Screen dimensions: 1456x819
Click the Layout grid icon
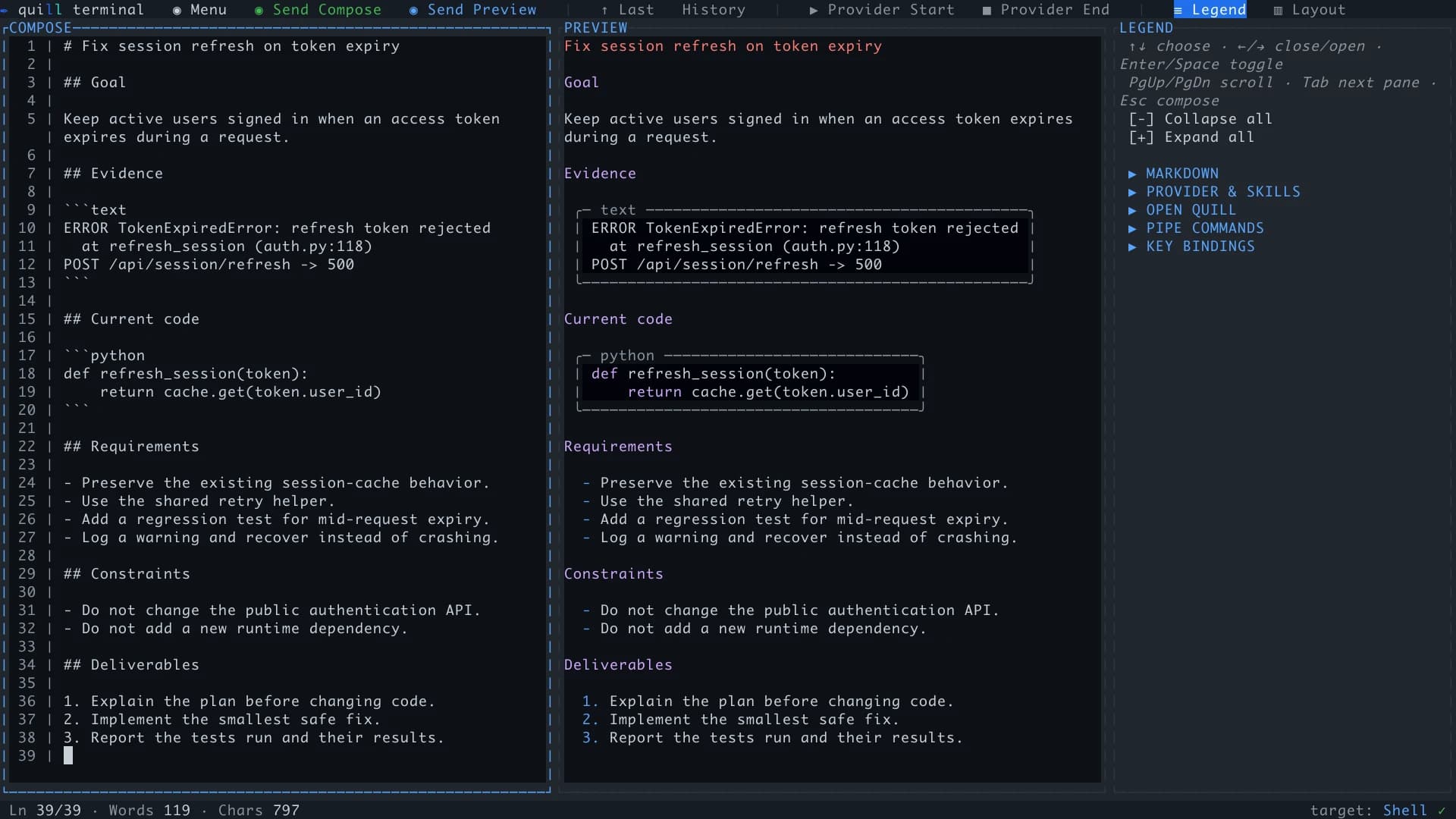coord(1278,11)
